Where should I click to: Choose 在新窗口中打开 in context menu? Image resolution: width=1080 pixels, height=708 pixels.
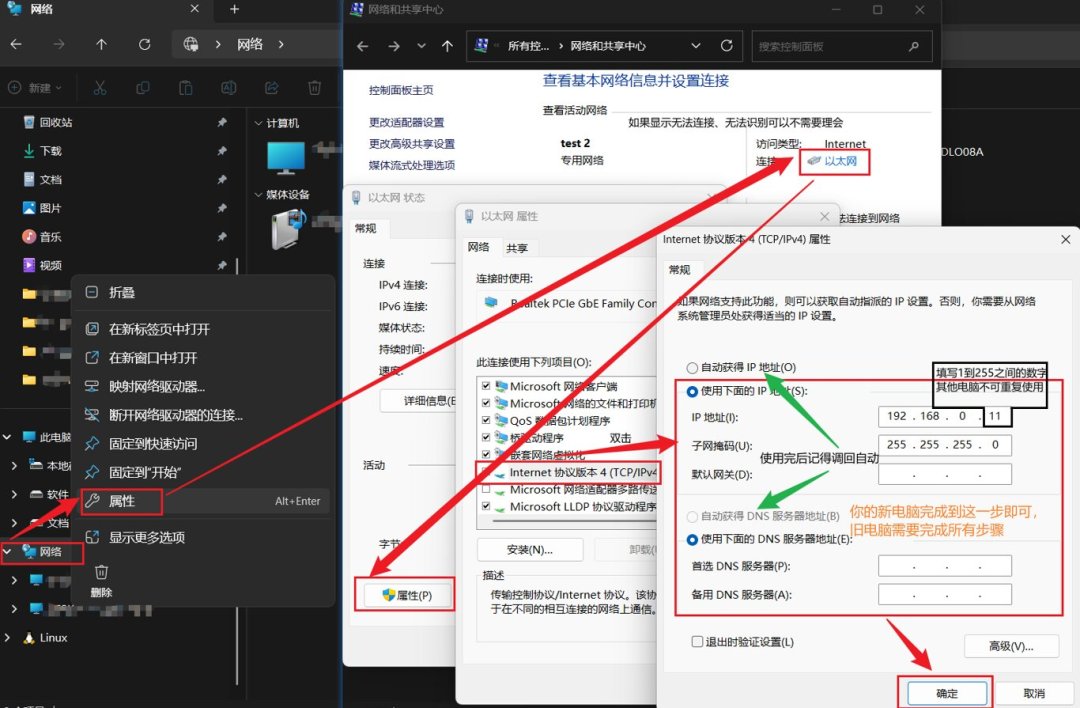coord(203,358)
